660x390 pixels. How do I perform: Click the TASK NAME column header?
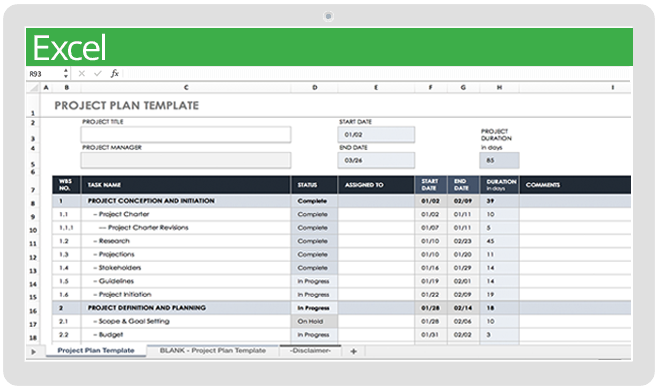(186, 185)
